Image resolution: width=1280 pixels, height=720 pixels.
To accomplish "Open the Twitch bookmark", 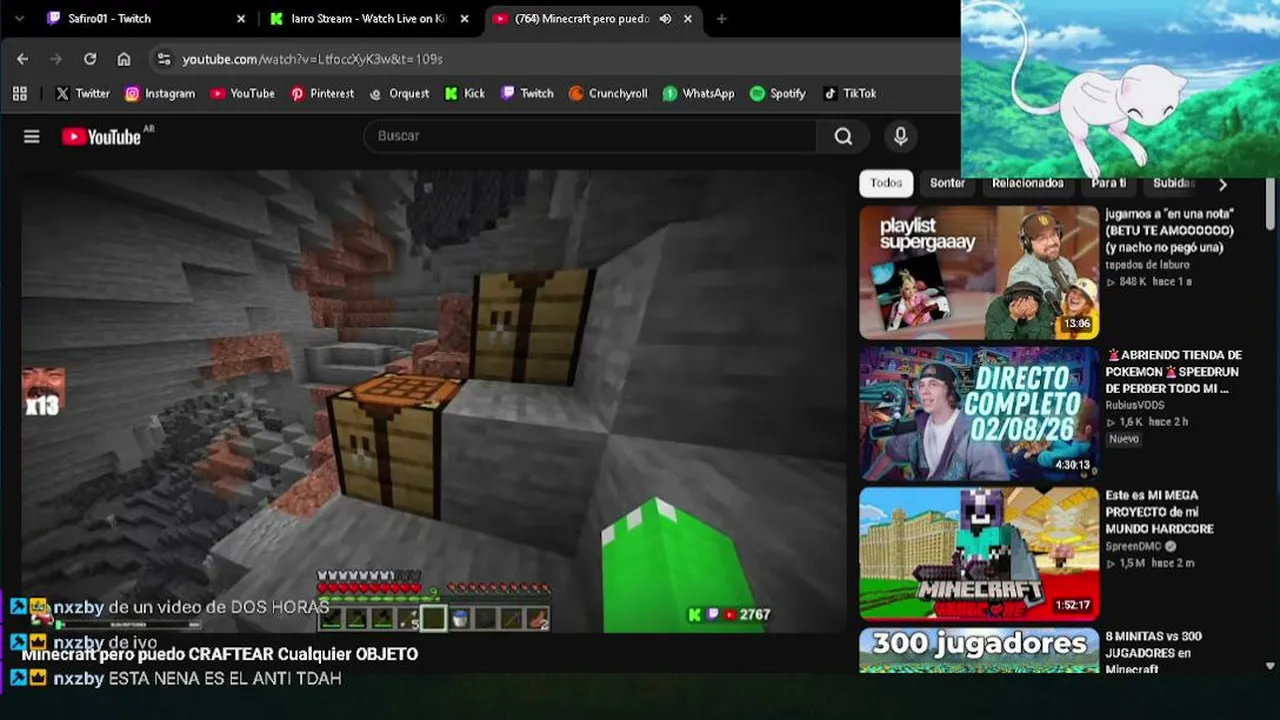I will click(x=527, y=93).
